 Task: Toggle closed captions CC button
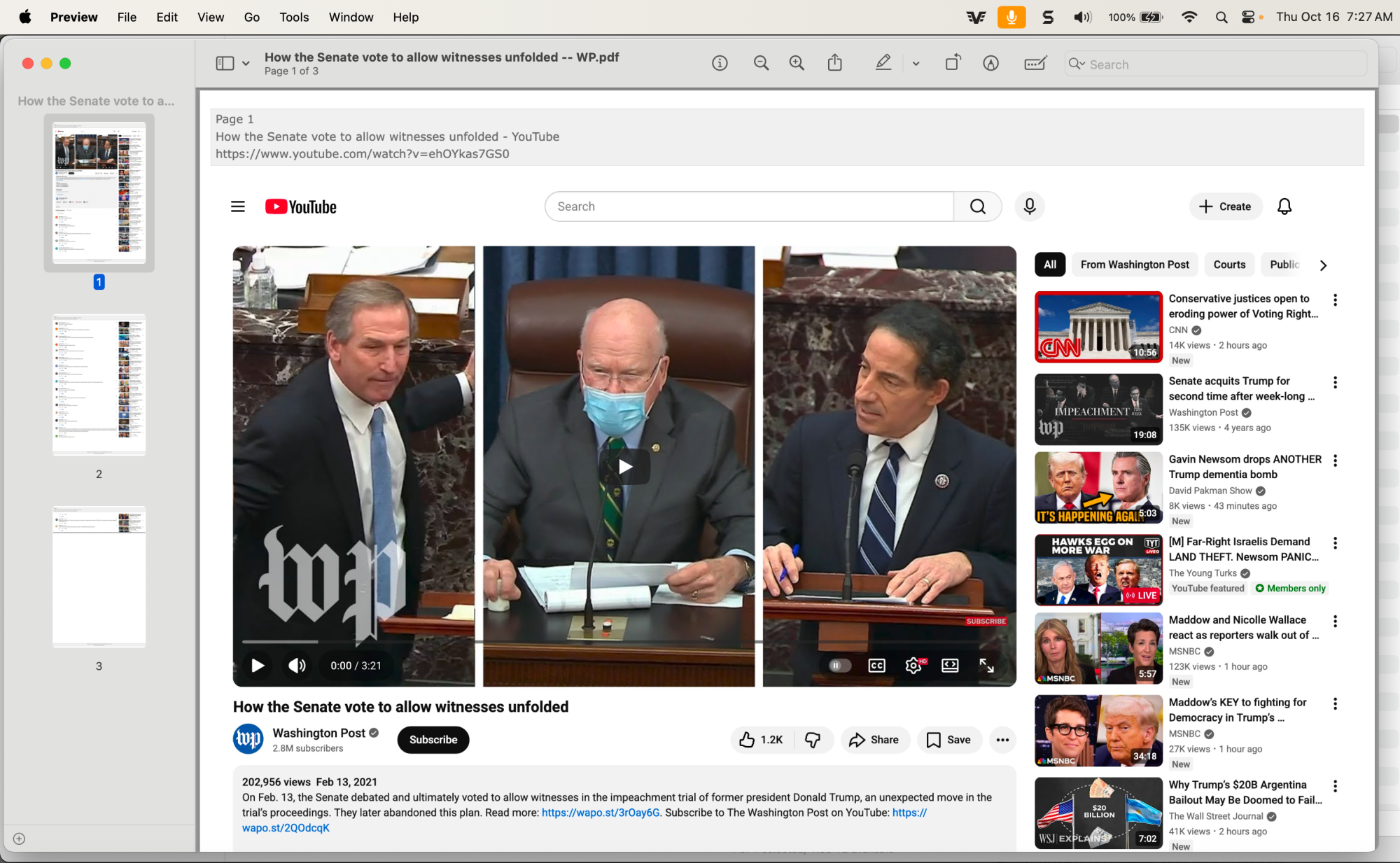pos(876,666)
